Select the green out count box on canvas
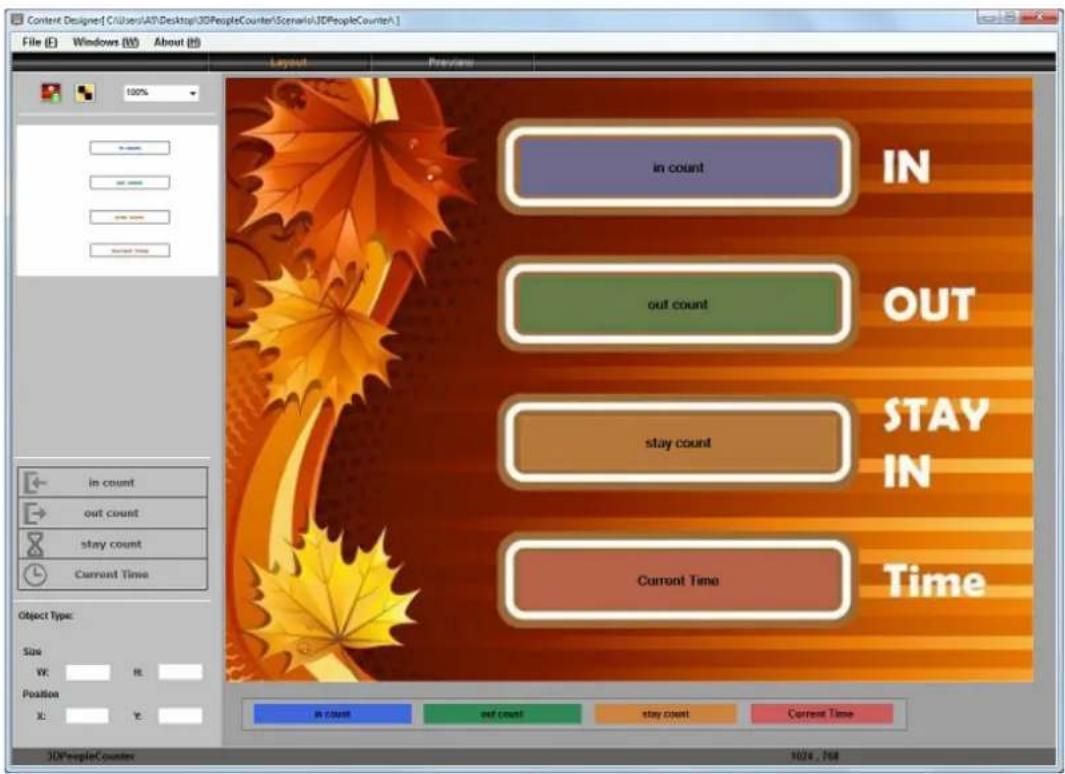 678,304
